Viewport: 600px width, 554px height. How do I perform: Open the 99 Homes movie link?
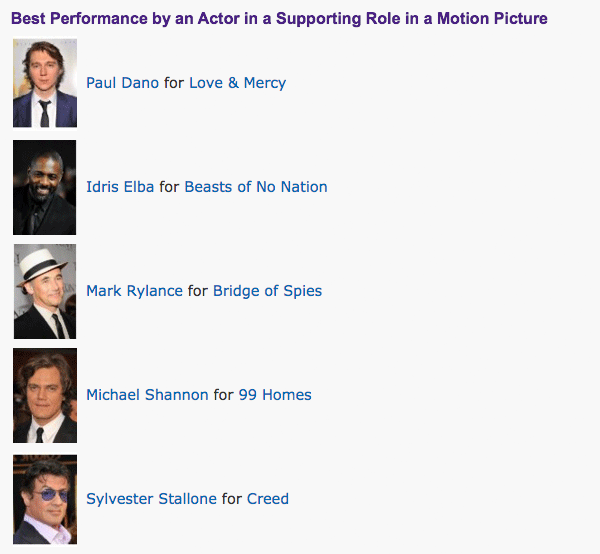point(275,395)
